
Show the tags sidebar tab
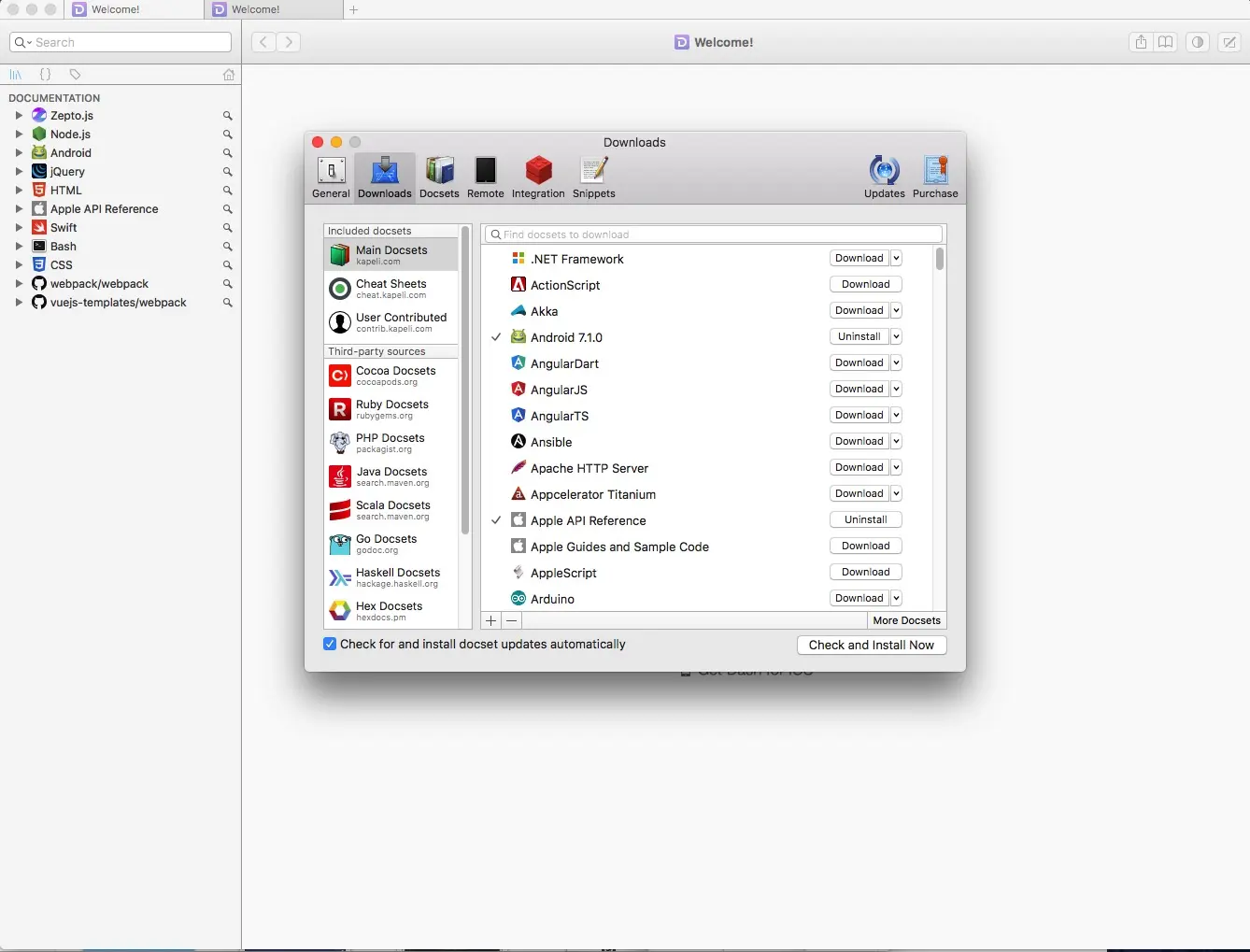pyautogui.click(x=76, y=75)
